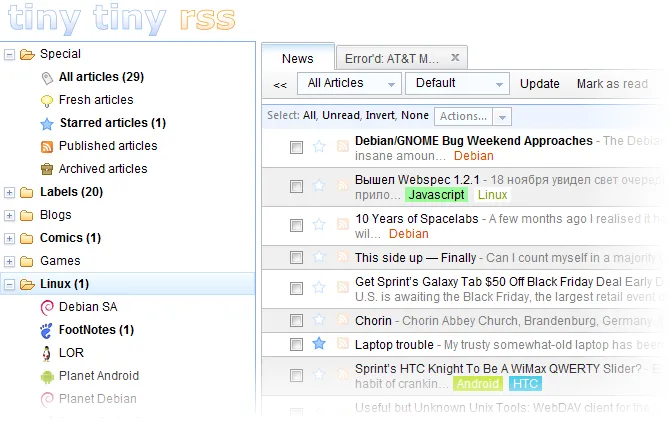Collapse feed list with << button
The image size is (670, 421).
coord(280,85)
